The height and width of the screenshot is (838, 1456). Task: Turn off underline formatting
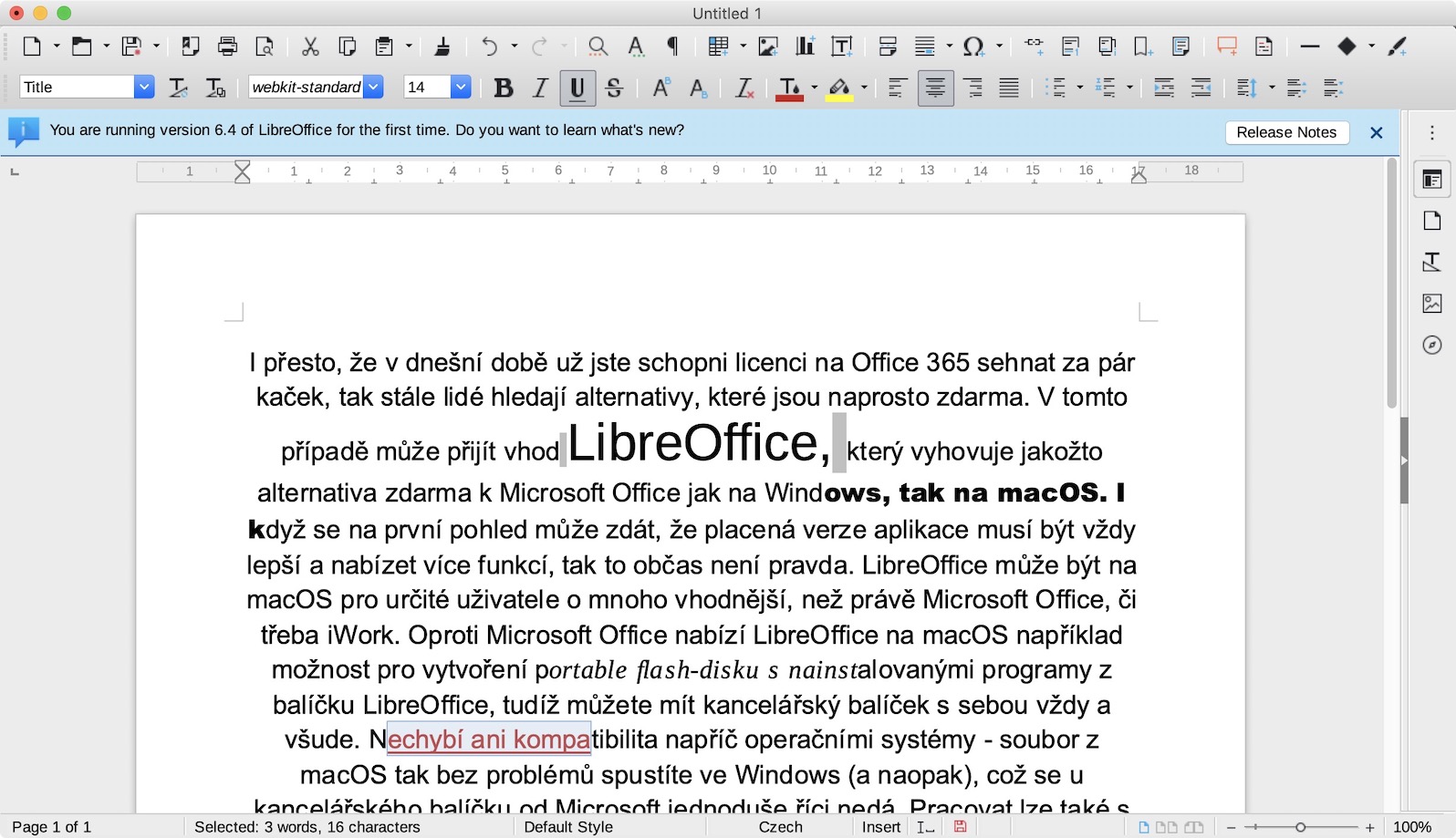point(577,88)
